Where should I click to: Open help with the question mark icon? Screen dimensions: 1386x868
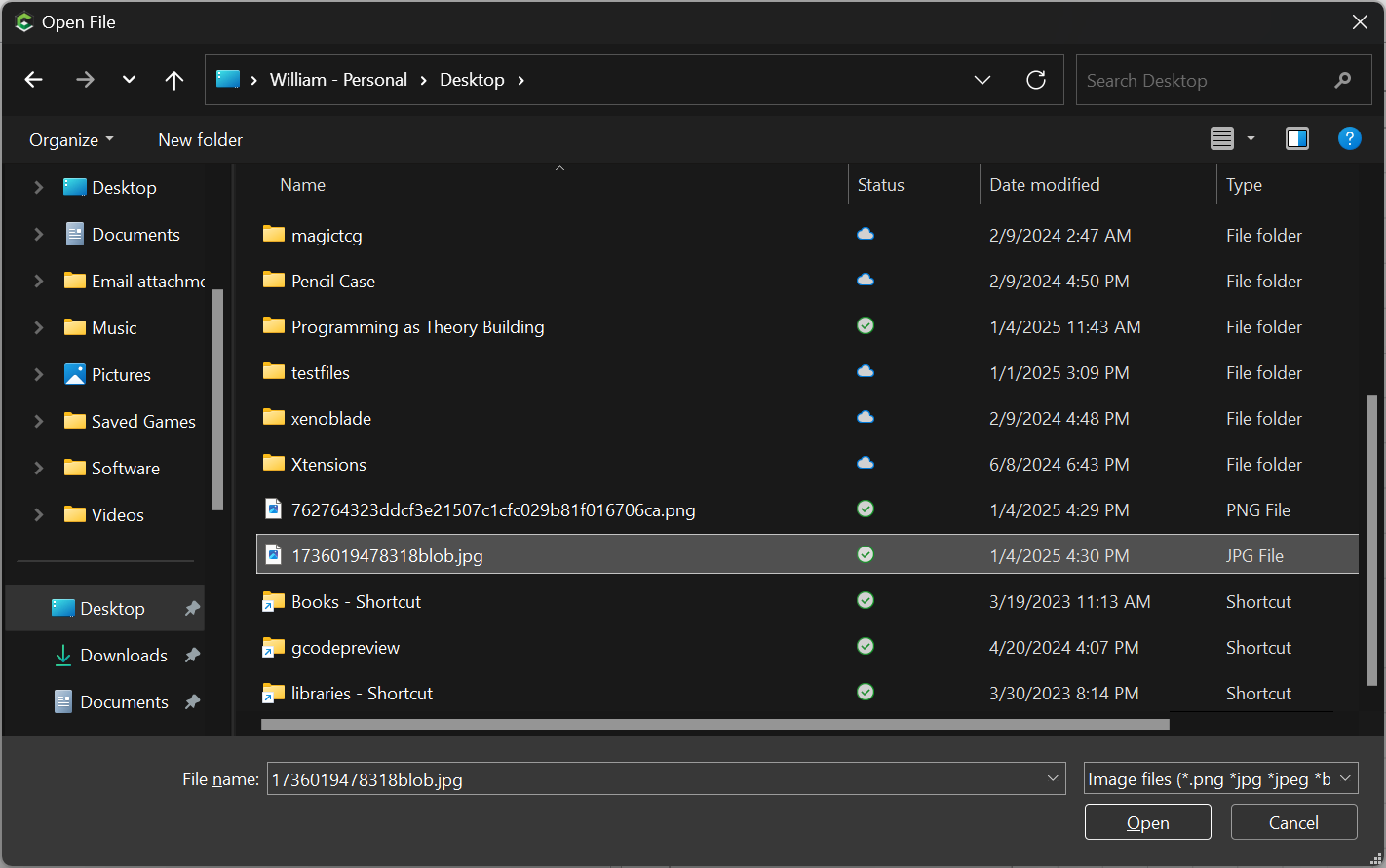[1349, 138]
